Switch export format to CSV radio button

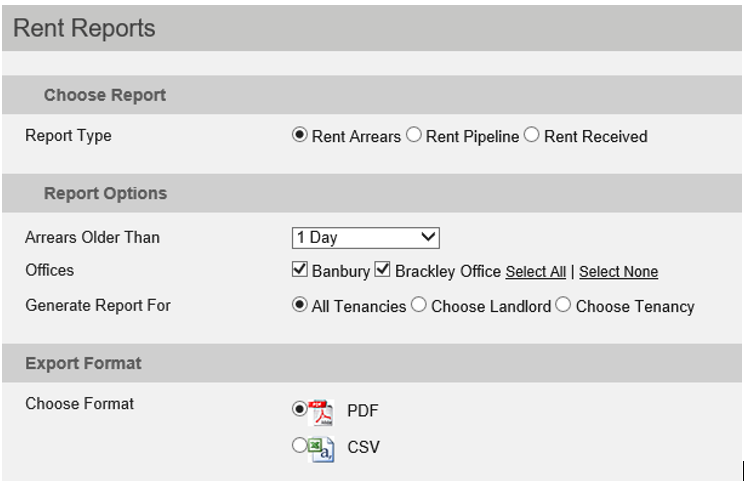pos(299,445)
